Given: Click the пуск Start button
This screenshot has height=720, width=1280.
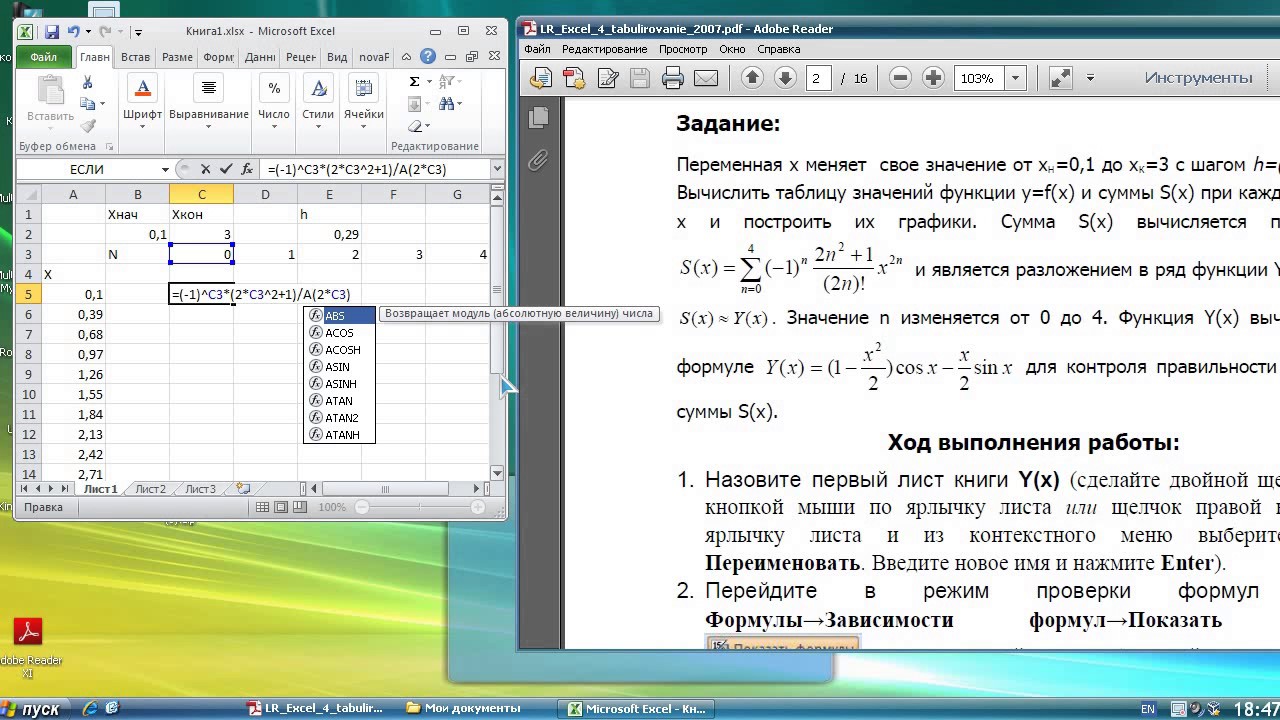Looking at the screenshot, I should (33, 709).
